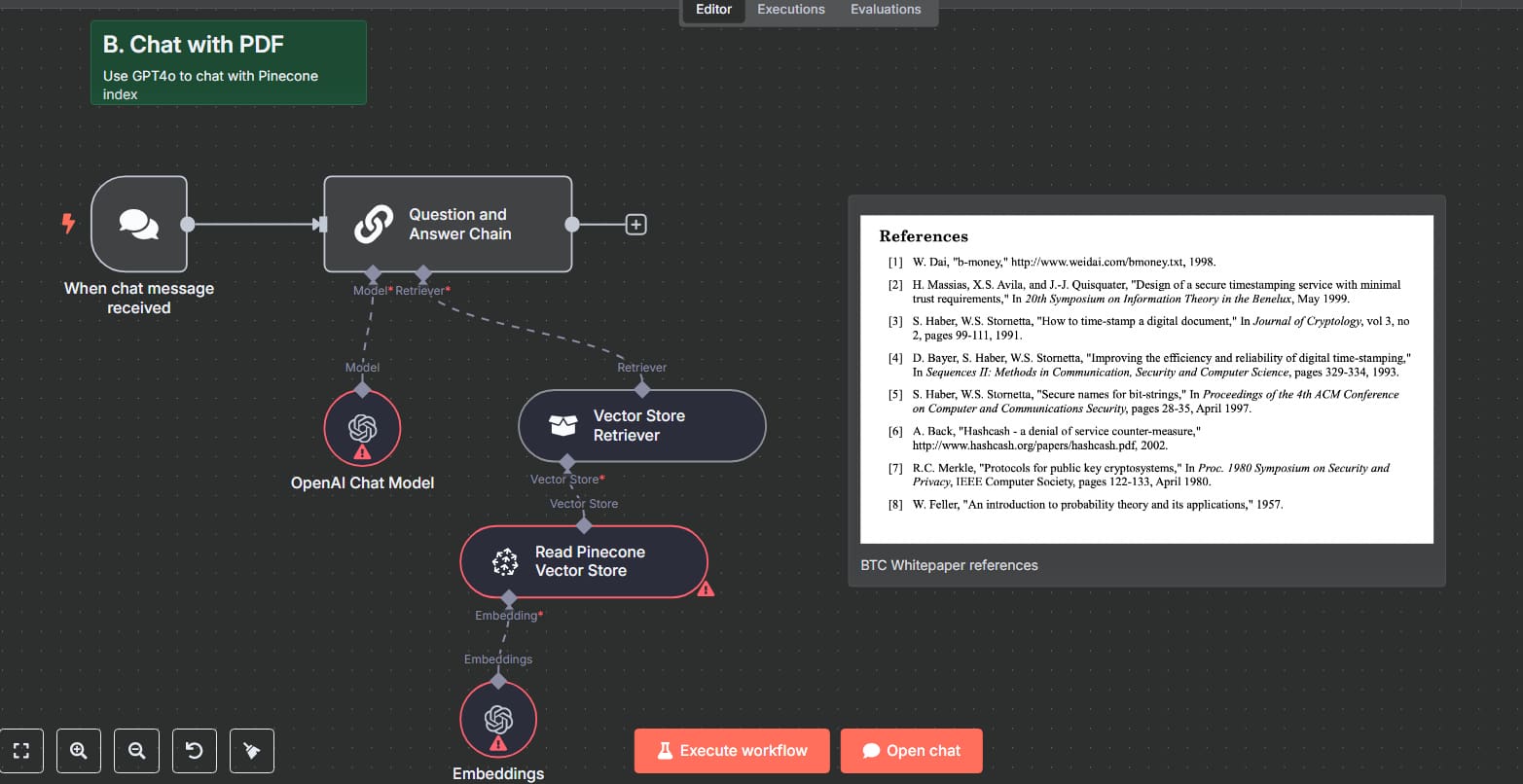This screenshot has width=1523, height=784.
Task: Click the plus to add node after Question and Answer Chain
Action: pyautogui.click(x=635, y=224)
